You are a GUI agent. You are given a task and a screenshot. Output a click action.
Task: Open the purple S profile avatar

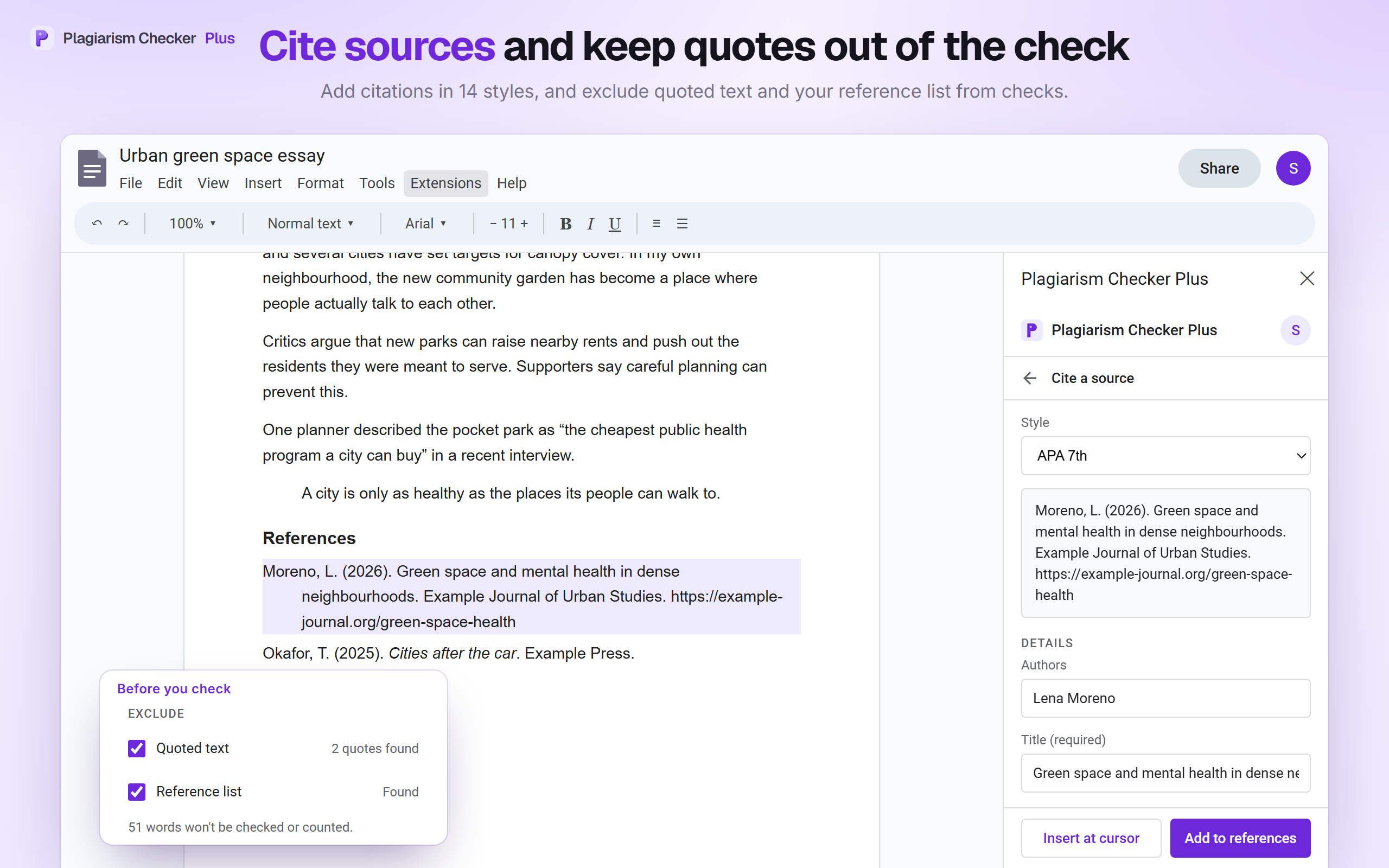[x=1293, y=168]
